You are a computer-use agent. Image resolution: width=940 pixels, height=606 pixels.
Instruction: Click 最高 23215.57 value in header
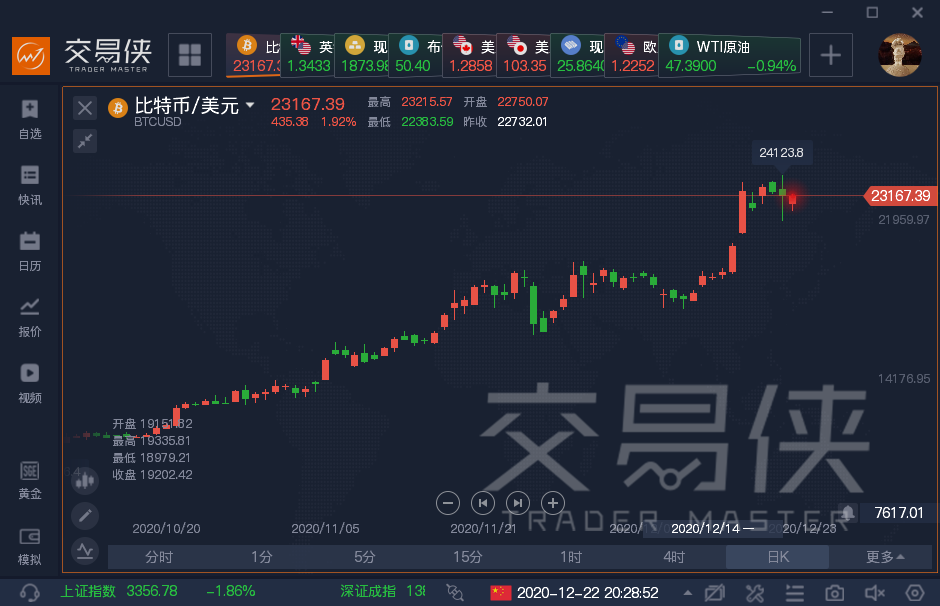coord(427,102)
